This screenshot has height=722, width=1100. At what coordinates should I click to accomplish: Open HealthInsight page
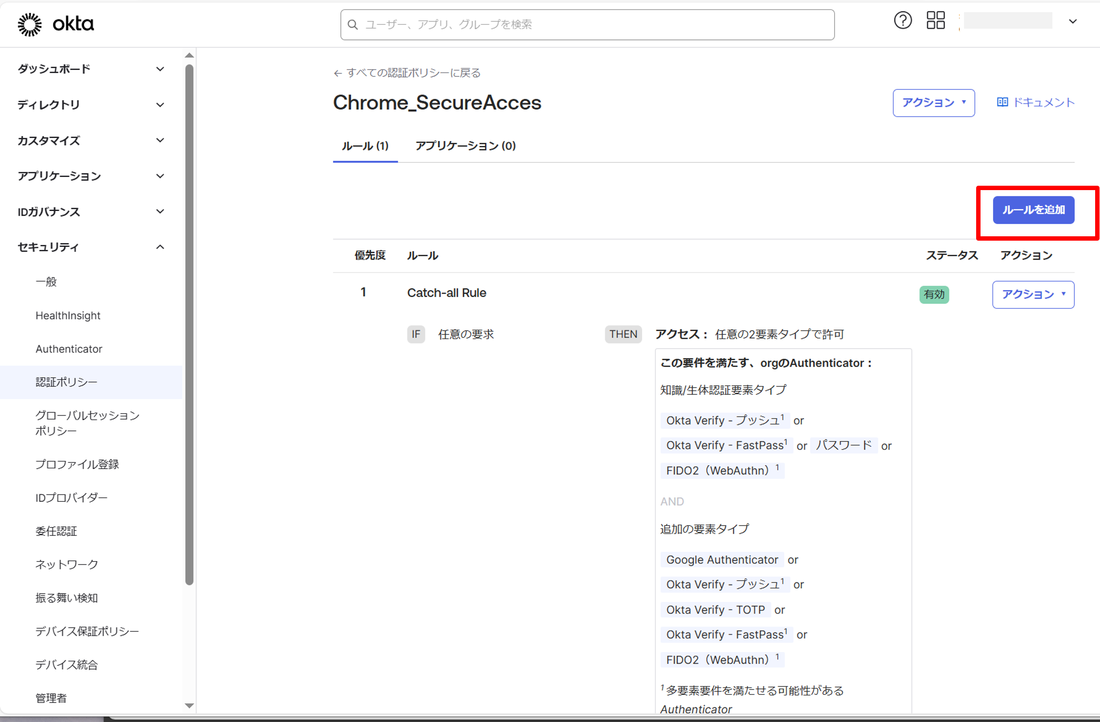68,316
